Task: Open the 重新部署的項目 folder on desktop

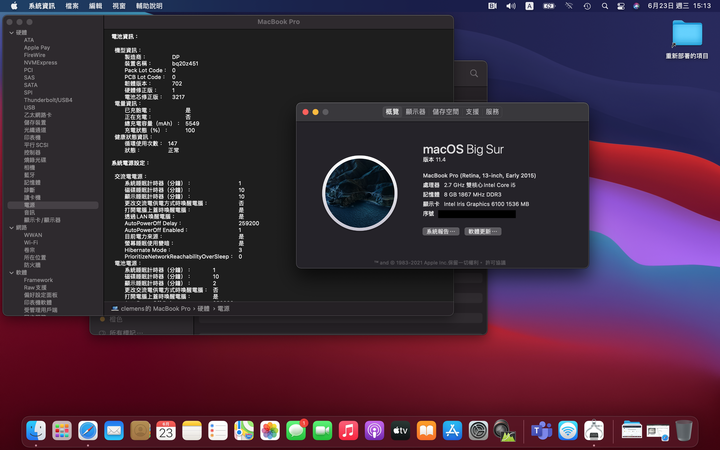Action: [687, 39]
